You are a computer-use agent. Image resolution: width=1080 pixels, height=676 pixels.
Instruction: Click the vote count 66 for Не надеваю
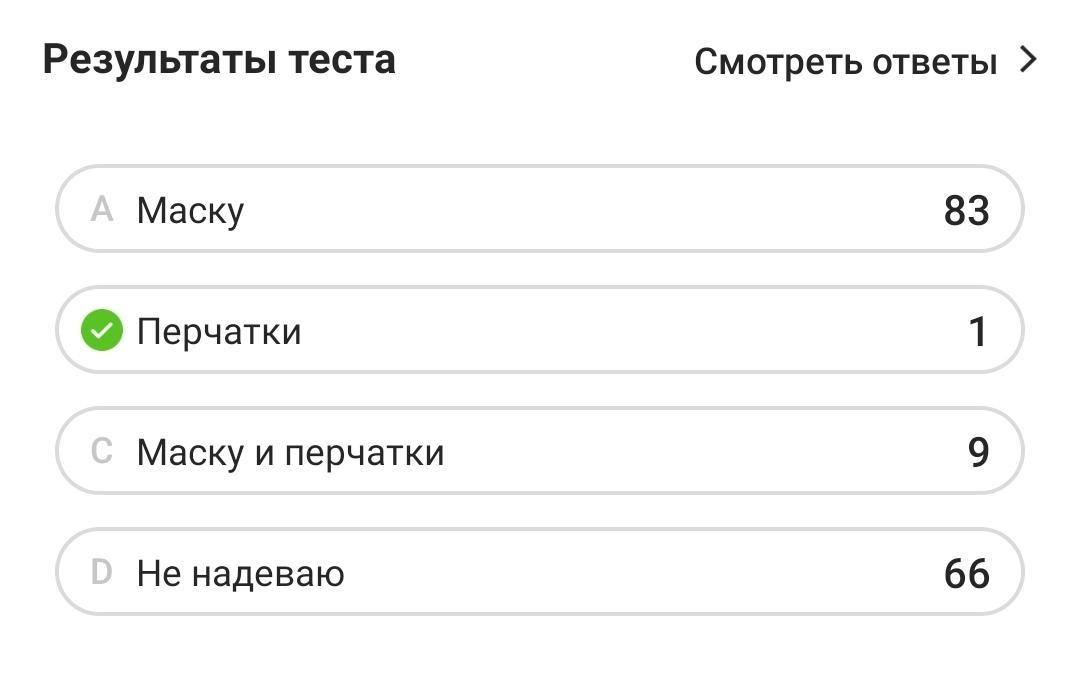(966, 574)
